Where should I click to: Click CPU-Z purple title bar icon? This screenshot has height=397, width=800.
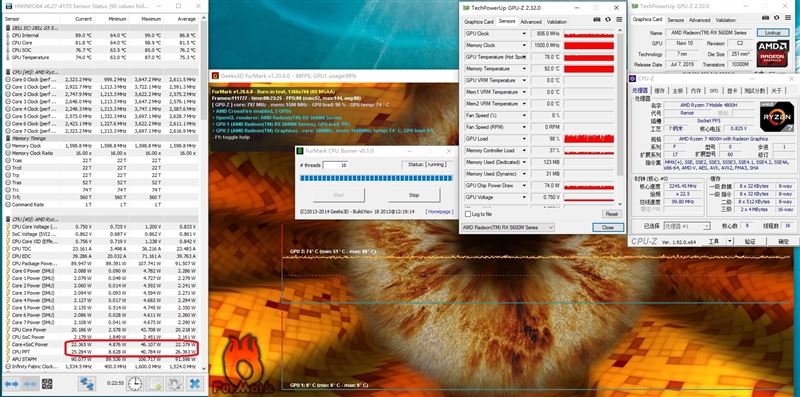pyautogui.click(x=633, y=79)
